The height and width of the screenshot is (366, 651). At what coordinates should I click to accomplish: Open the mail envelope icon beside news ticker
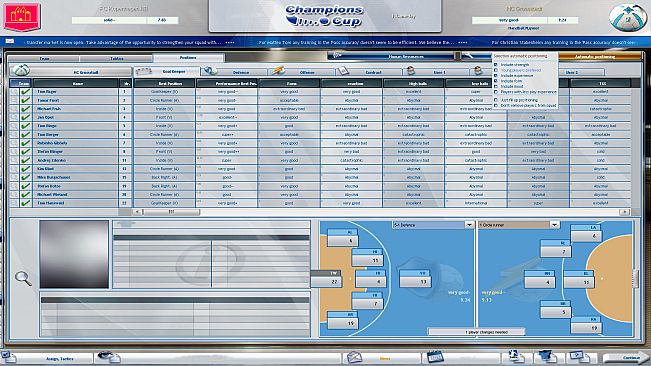point(10,42)
